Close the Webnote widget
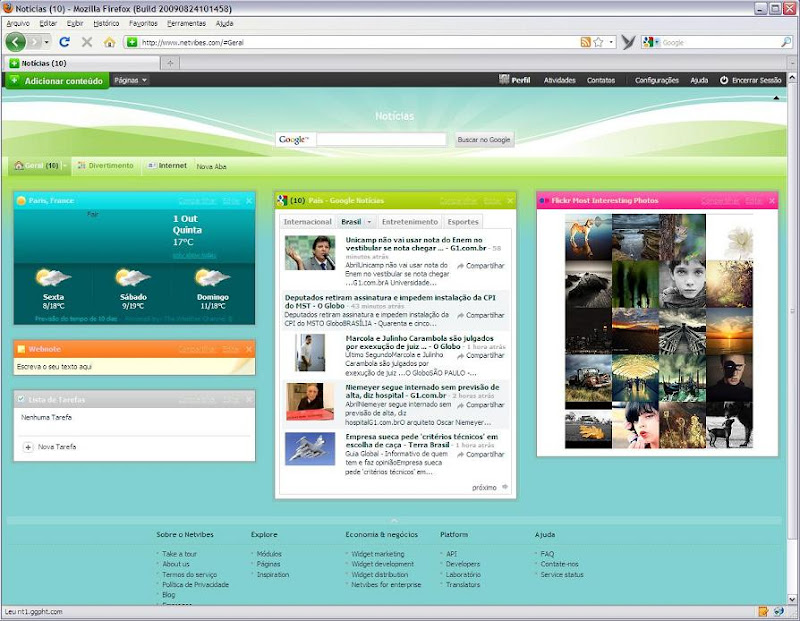The height and width of the screenshot is (621, 800). click(249, 349)
